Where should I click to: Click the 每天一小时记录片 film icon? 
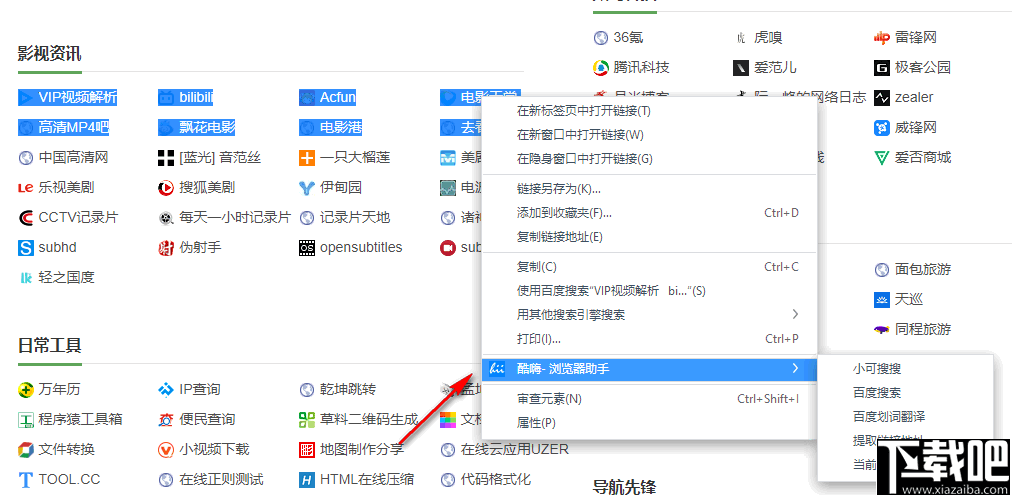click(x=166, y=217)
